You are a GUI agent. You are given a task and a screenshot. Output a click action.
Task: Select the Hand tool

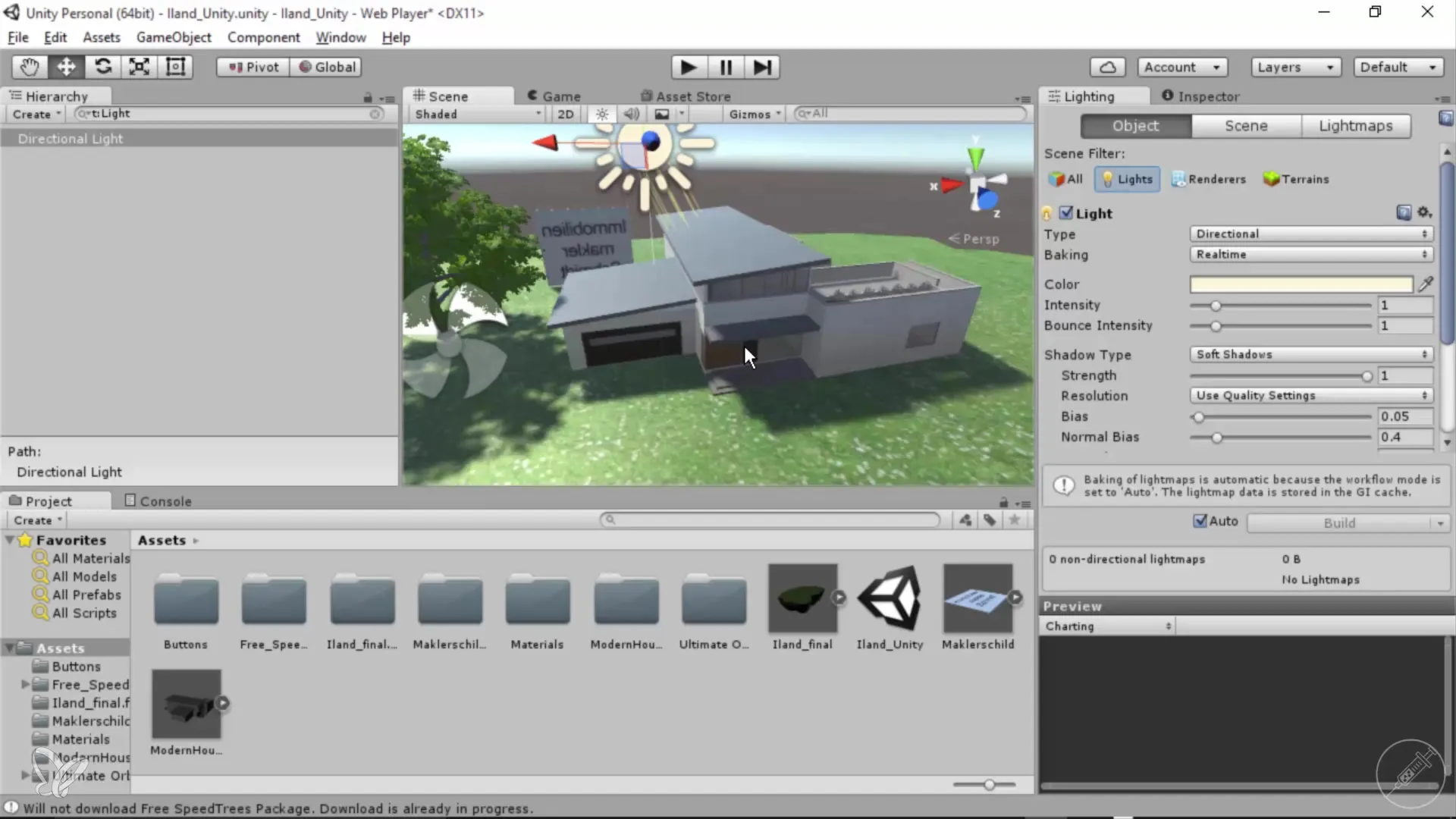pyautogui.click(x=30, y=67)
